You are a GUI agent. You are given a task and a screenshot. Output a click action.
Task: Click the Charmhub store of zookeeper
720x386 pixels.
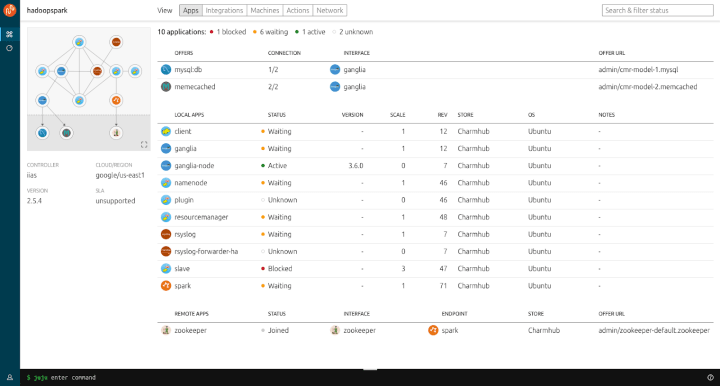pos(544,330)
